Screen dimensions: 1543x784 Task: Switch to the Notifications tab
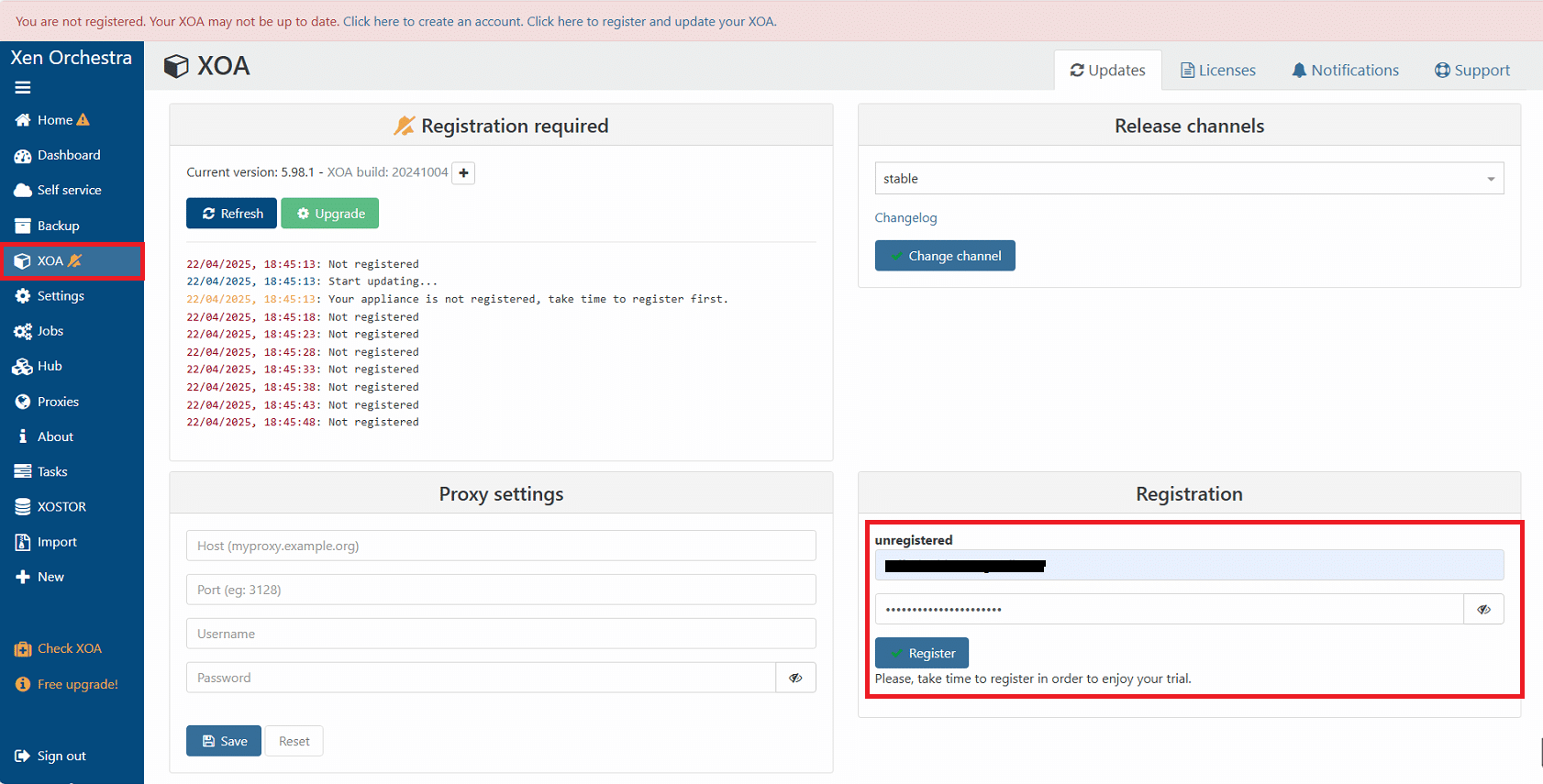(x=1345, y=71)
